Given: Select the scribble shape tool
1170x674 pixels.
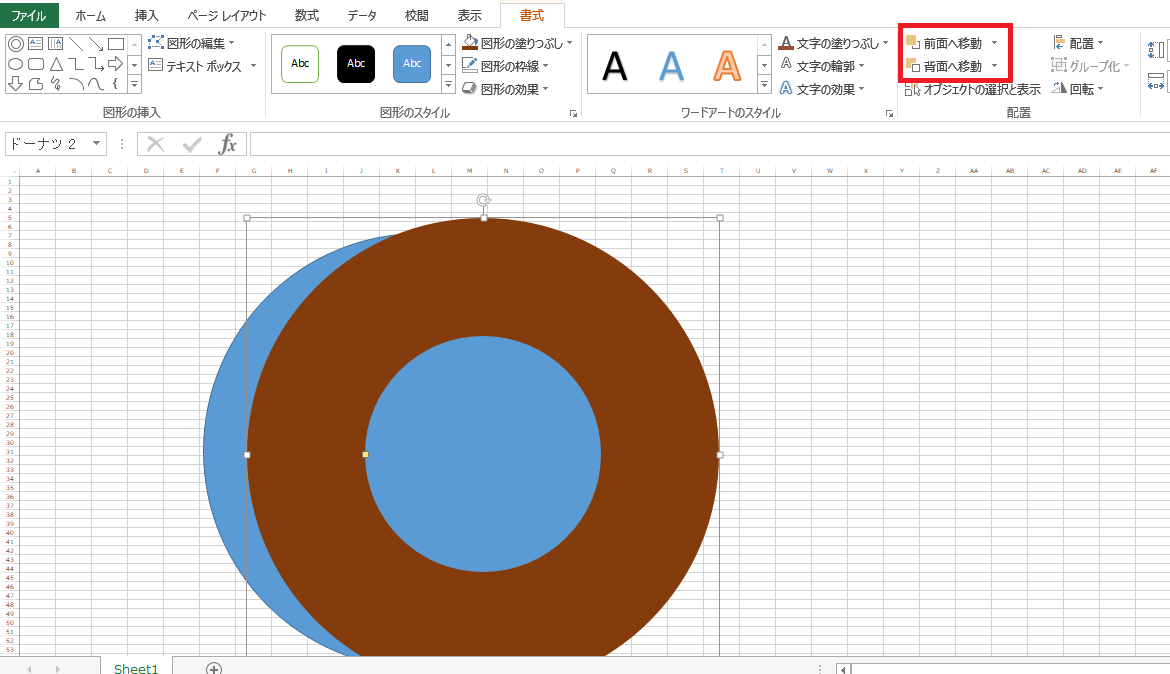Looking at the screenshot, I should (x=55, y=84).
